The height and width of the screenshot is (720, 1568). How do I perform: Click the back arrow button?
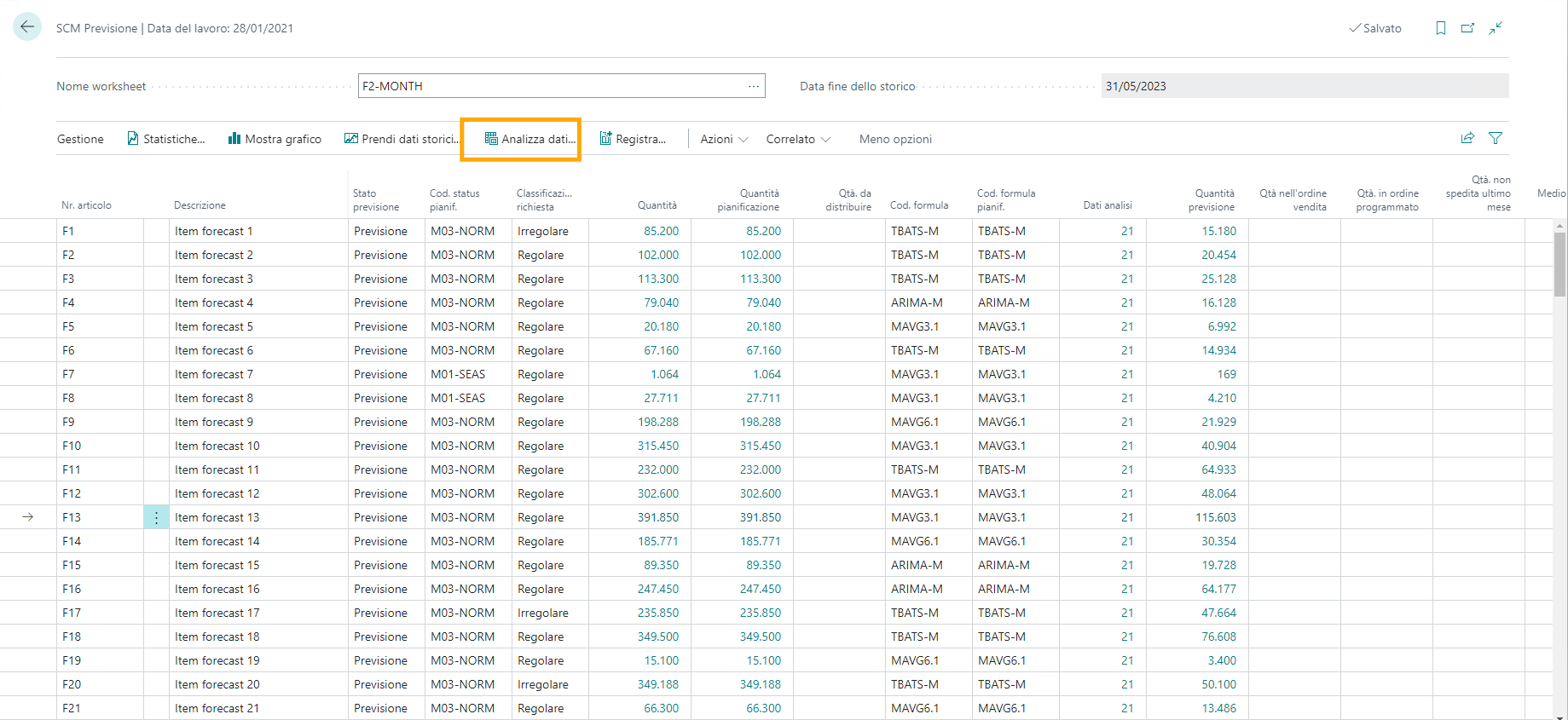[x=27, y=27]
